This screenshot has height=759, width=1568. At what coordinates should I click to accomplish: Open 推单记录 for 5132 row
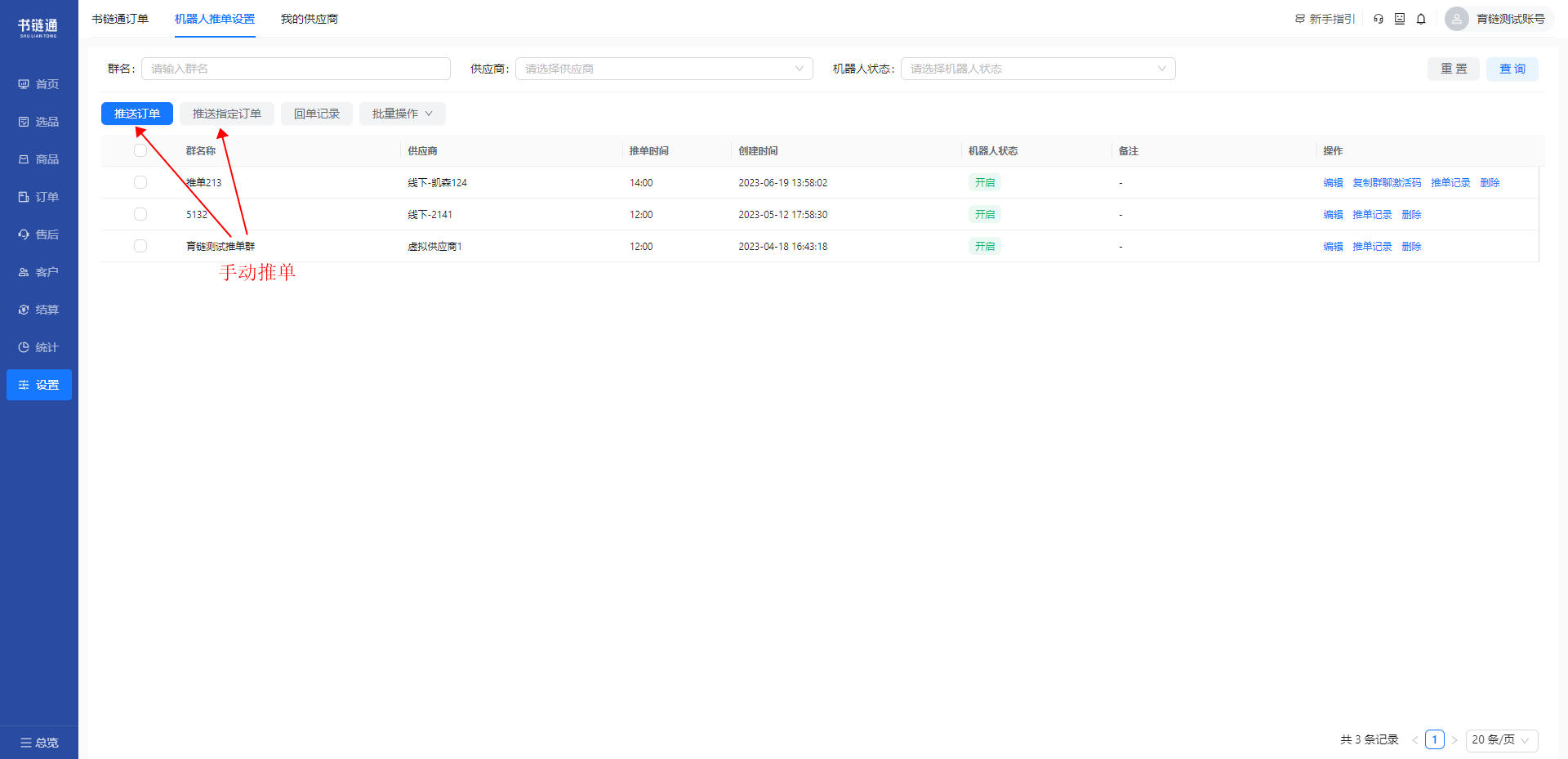click(x=1372, y=214)
